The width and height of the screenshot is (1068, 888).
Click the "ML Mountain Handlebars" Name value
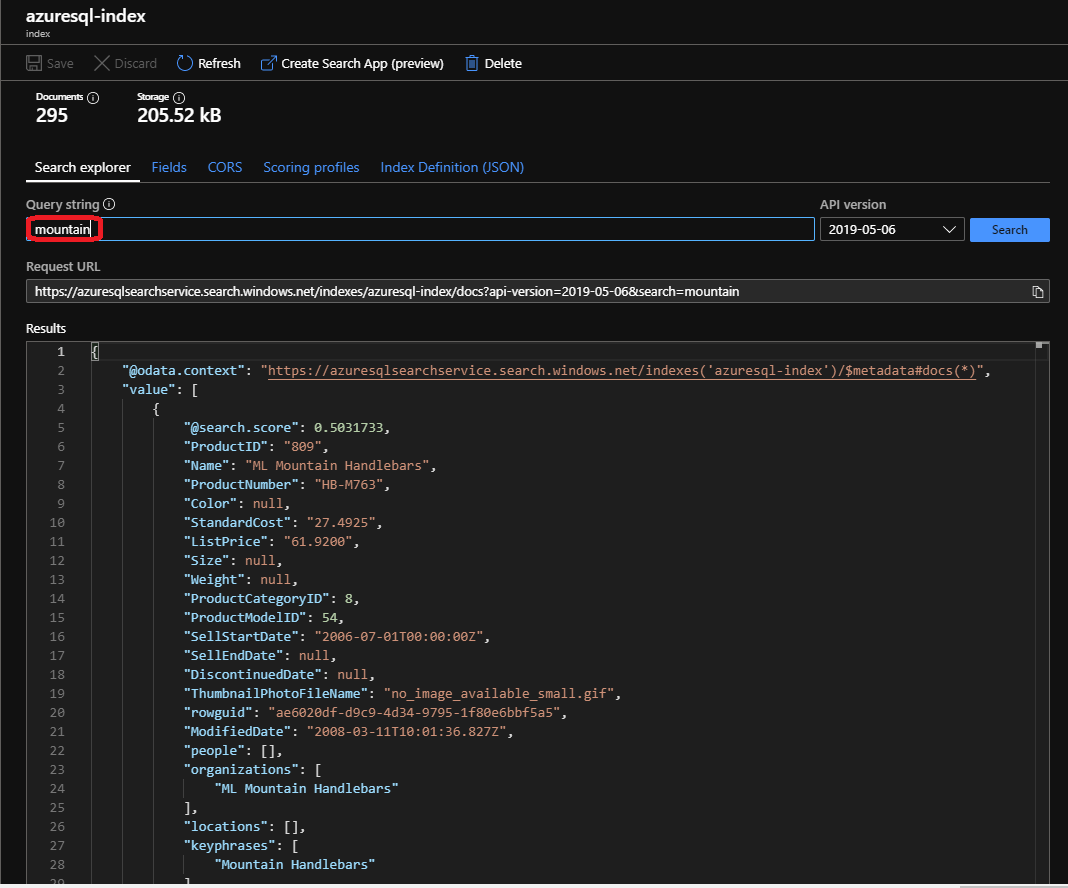click(x=337, y=466)
